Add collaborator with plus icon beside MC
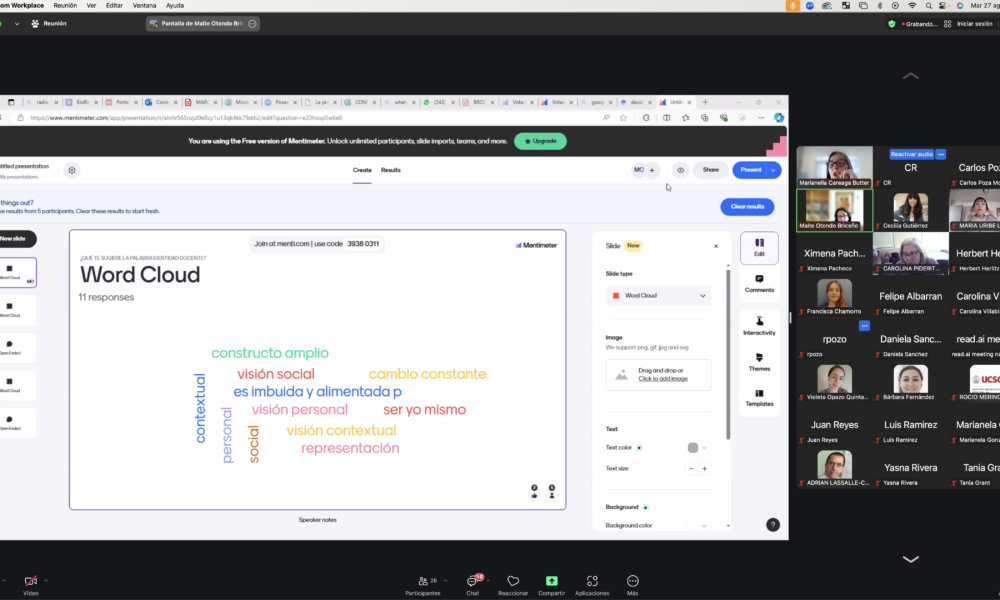 point(652,170)
